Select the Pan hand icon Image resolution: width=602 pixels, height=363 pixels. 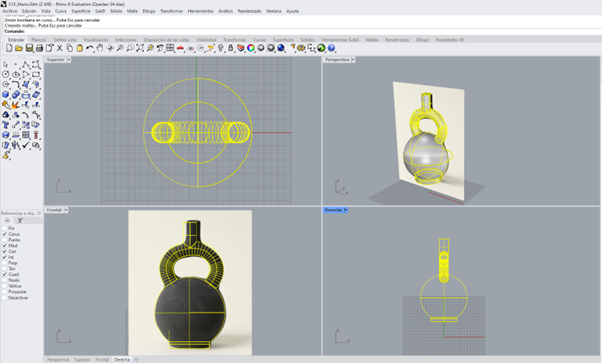(x=100, y=48)
